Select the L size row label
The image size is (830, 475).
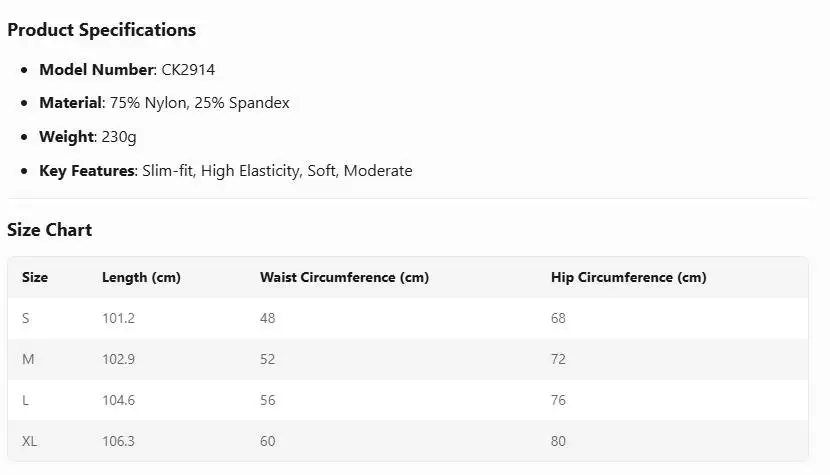coord(26,400)
